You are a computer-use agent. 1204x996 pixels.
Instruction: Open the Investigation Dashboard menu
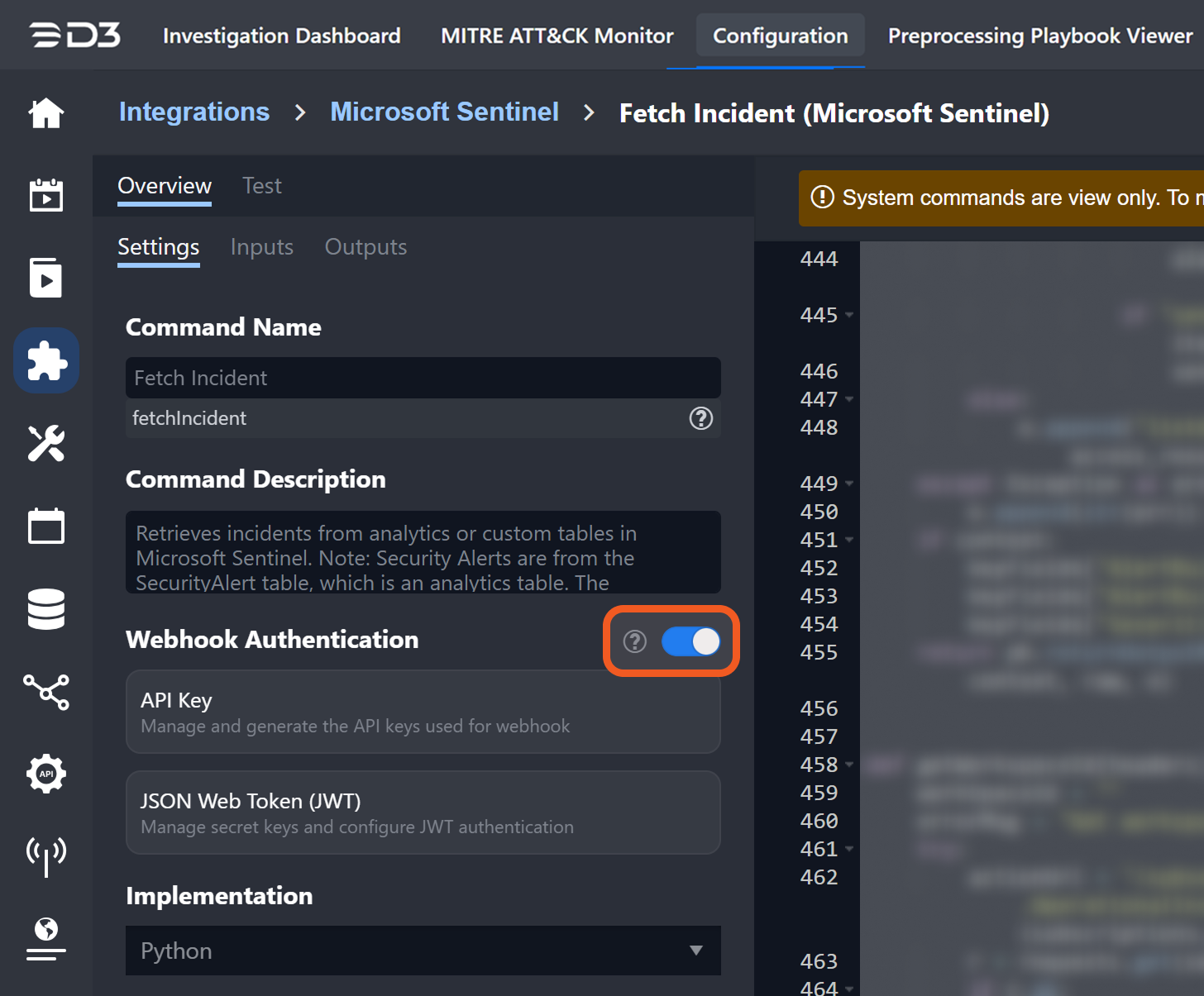pyautogui.click(x=281, y=36)
